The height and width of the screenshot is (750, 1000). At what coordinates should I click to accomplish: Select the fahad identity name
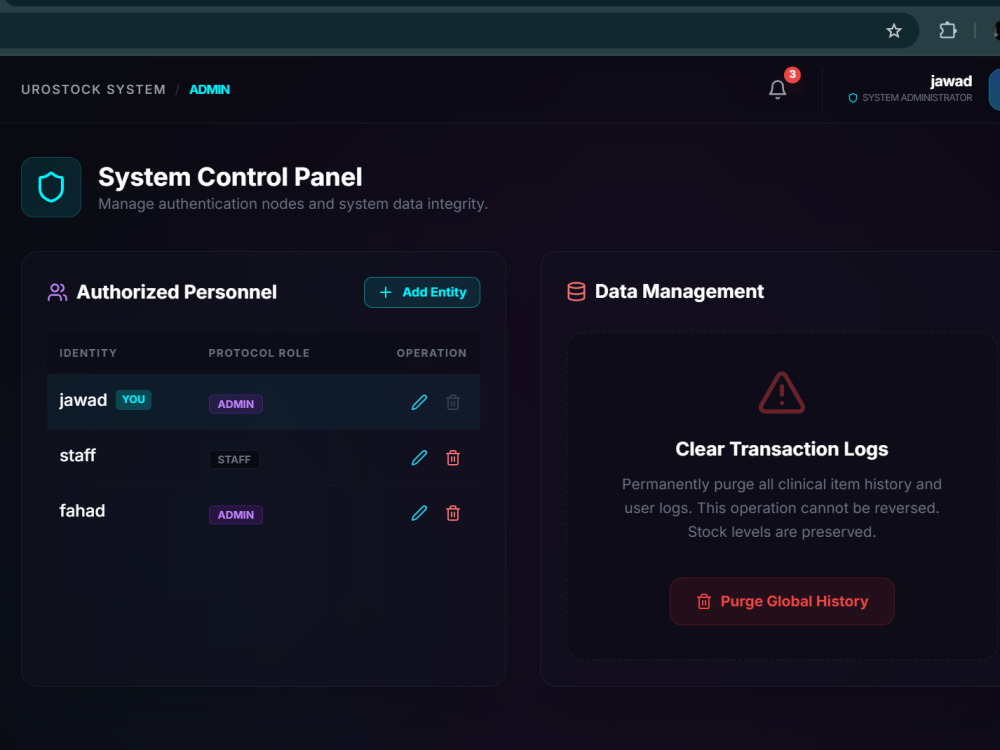tap(82, 511)
